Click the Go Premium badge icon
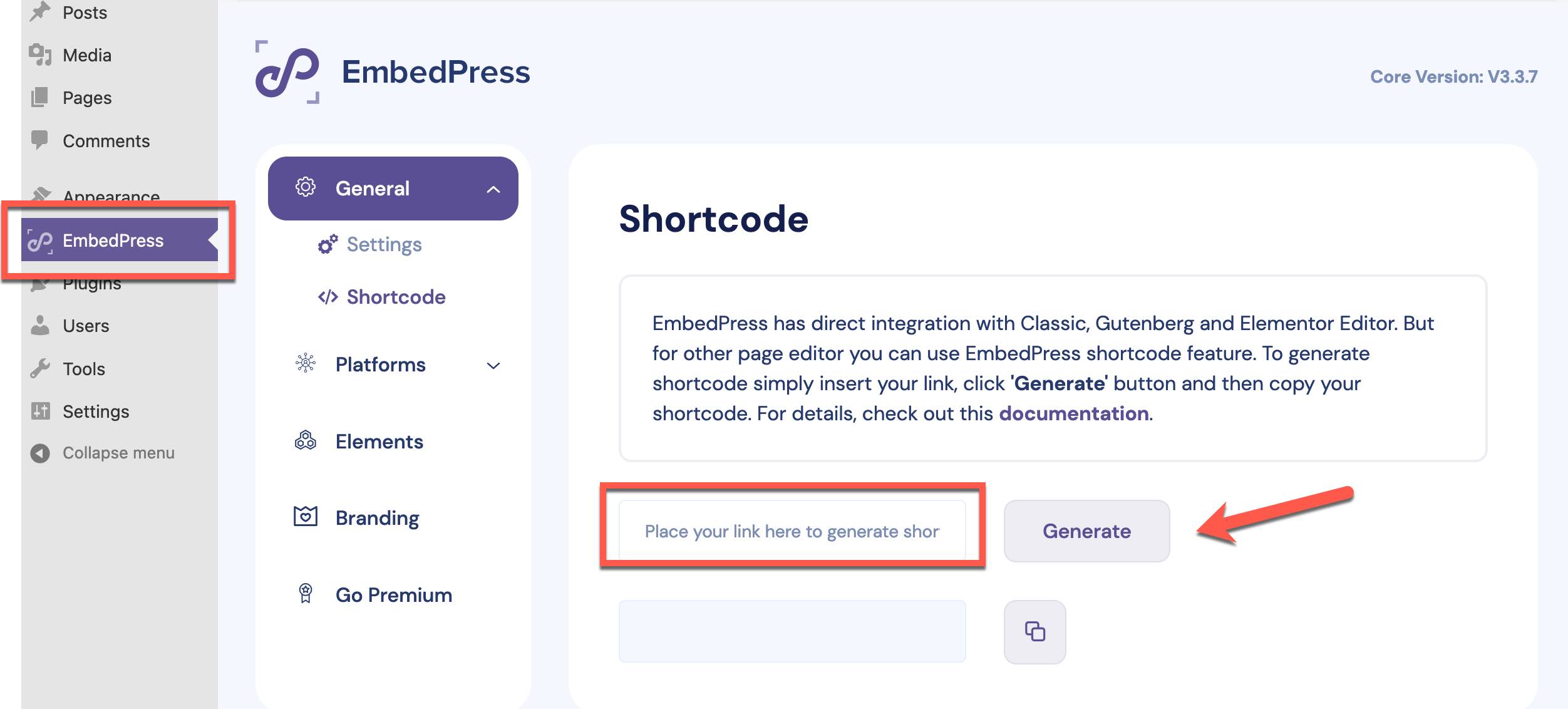Viewport: 1568px width, 709px height. [x=305, y=594]
